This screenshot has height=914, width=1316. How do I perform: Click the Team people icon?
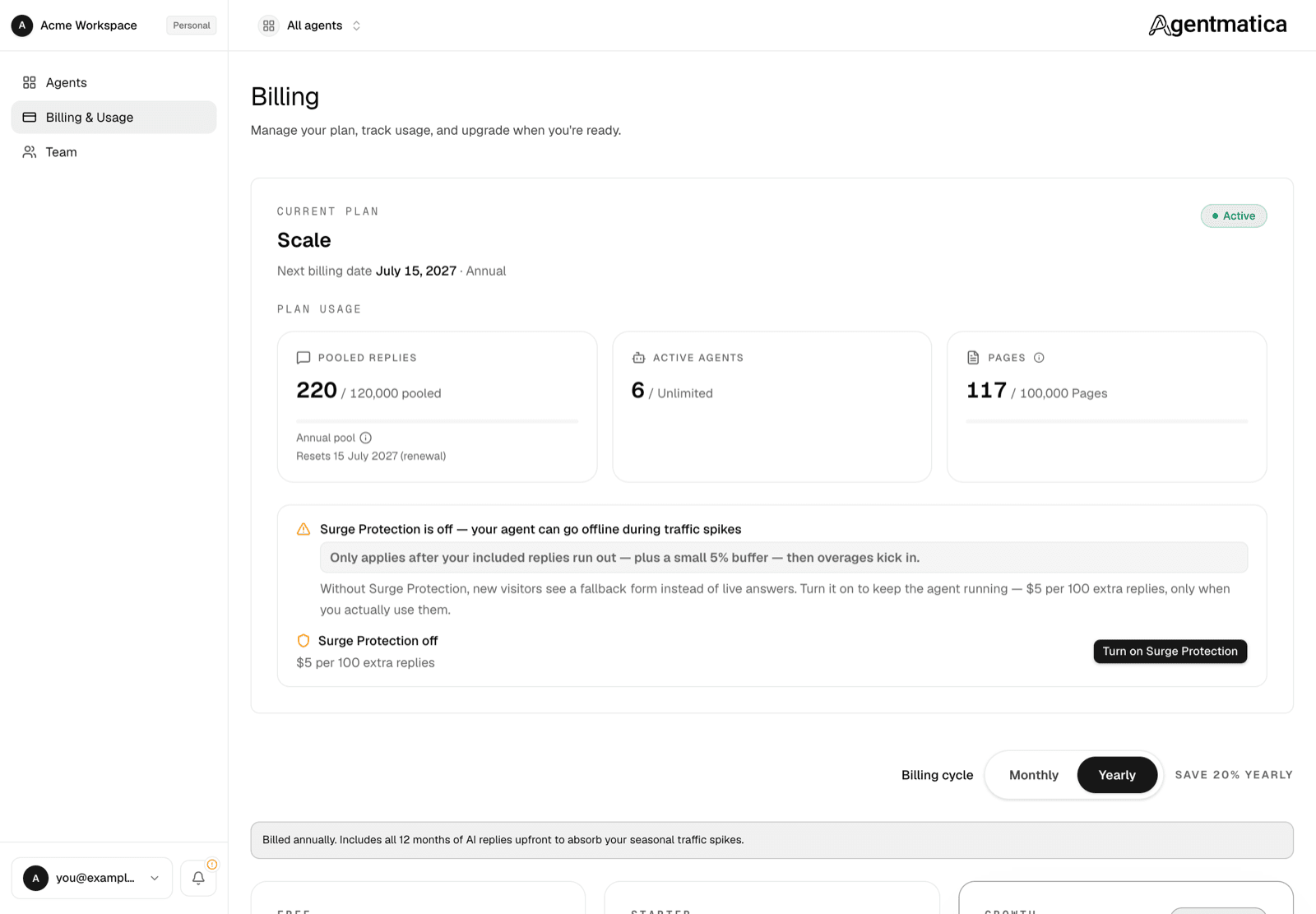tap(30, 152)
